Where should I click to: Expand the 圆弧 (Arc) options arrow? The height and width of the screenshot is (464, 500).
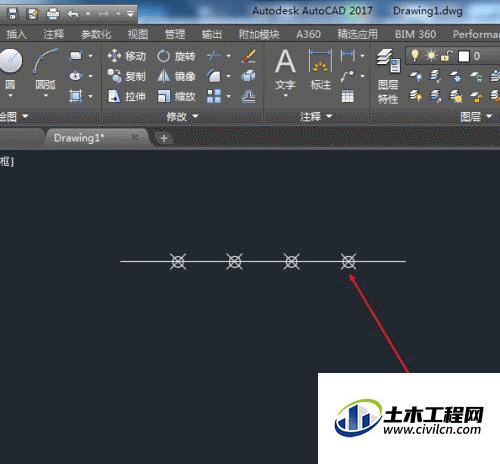pyautogui.click(x=46, y=96)
